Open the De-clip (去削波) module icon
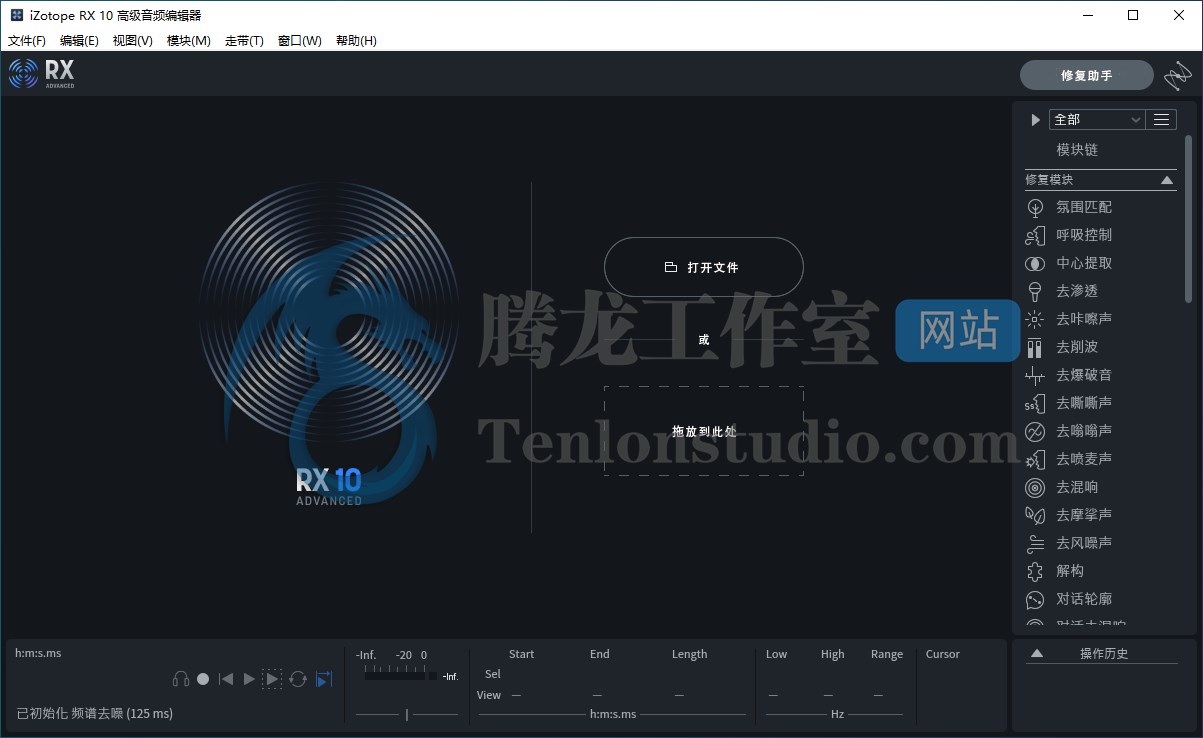 tap(1035, 347)
